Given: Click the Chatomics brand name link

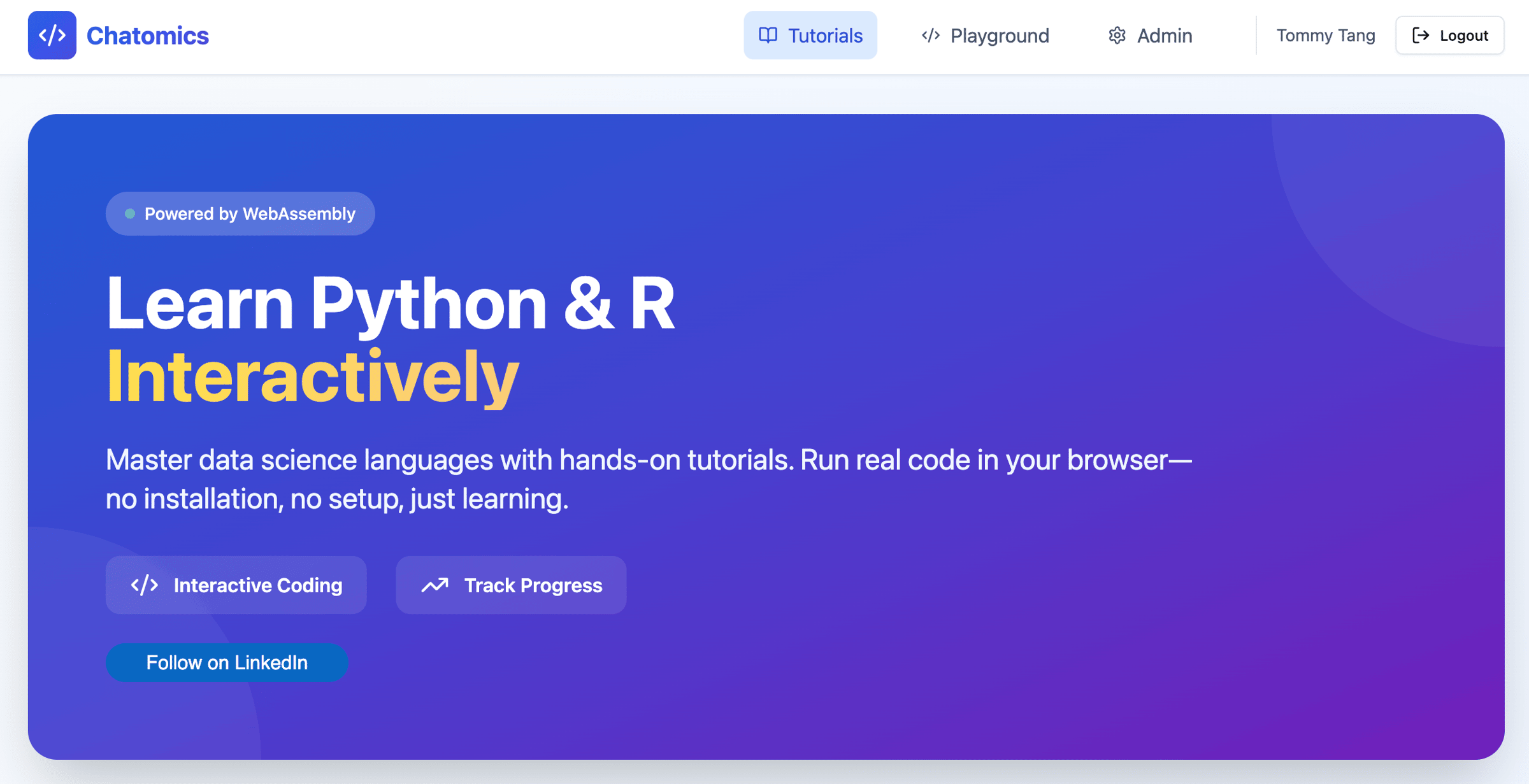Looking at the screenshot, I should 147,36.
